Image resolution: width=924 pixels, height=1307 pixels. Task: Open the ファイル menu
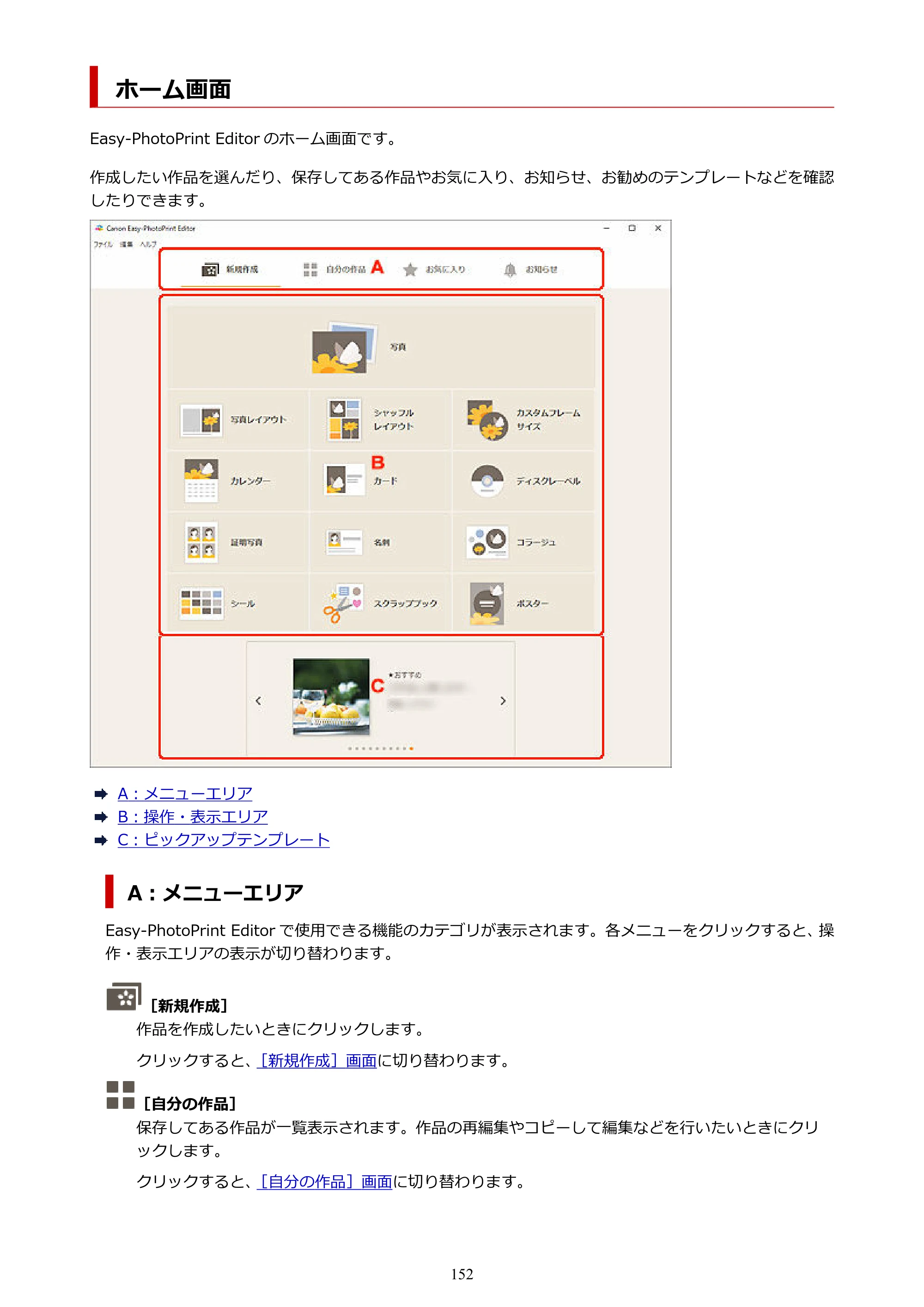click(103, 244)
